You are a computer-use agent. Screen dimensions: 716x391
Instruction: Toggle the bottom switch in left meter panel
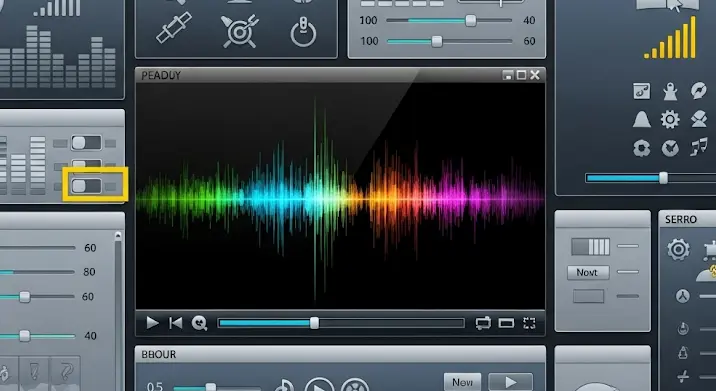coord(86,186)
